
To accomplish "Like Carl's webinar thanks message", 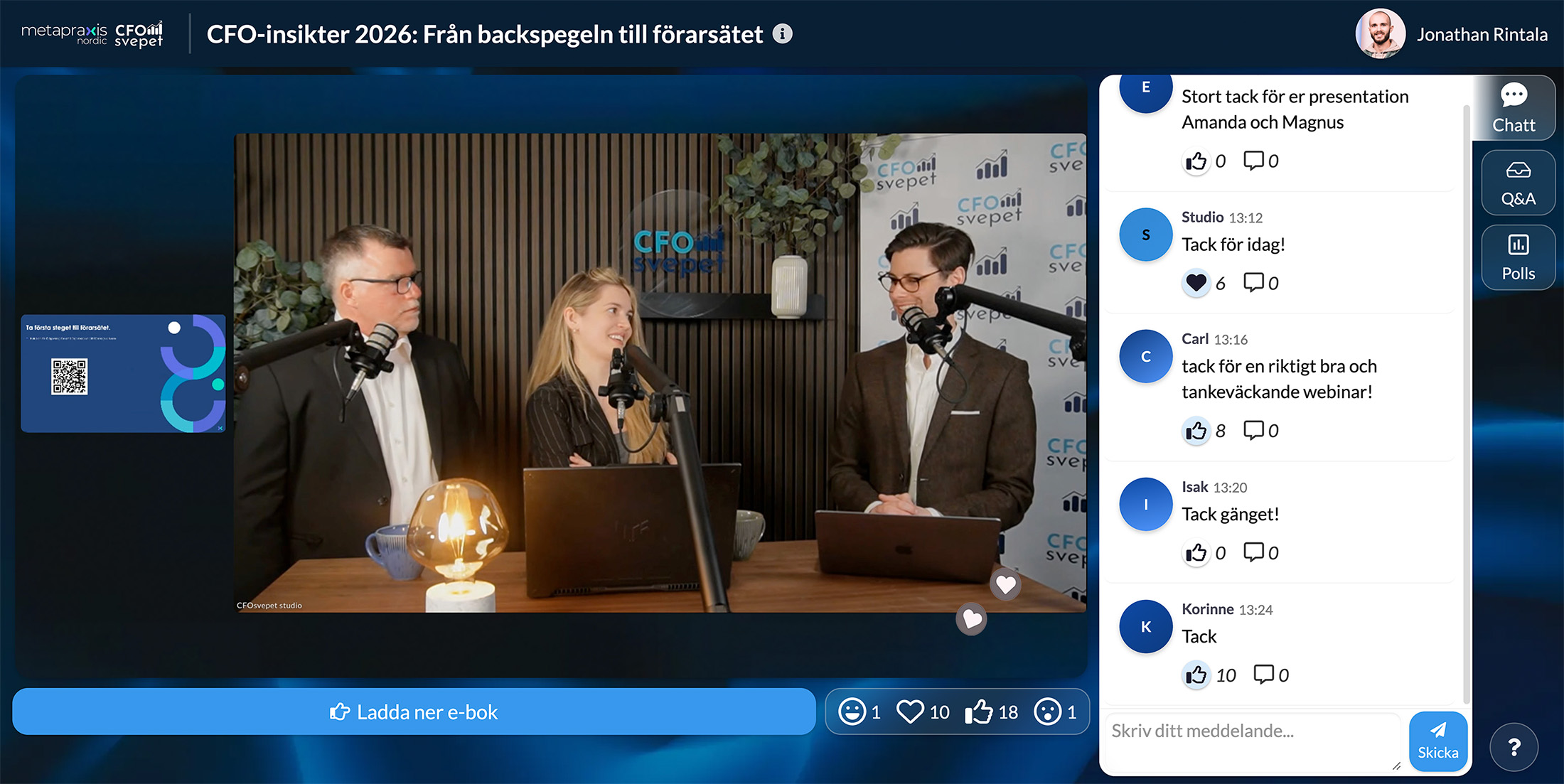I will (x=1196, y=431).
